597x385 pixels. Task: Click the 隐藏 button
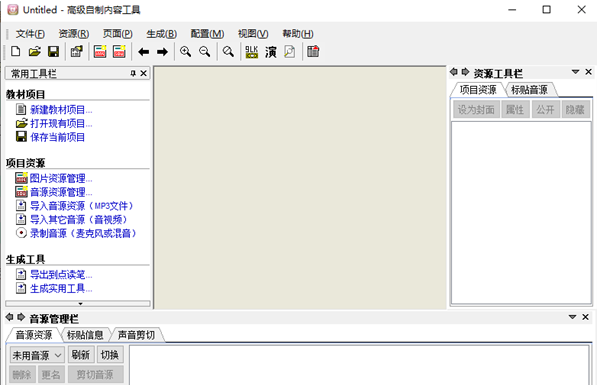coord(575,110)
